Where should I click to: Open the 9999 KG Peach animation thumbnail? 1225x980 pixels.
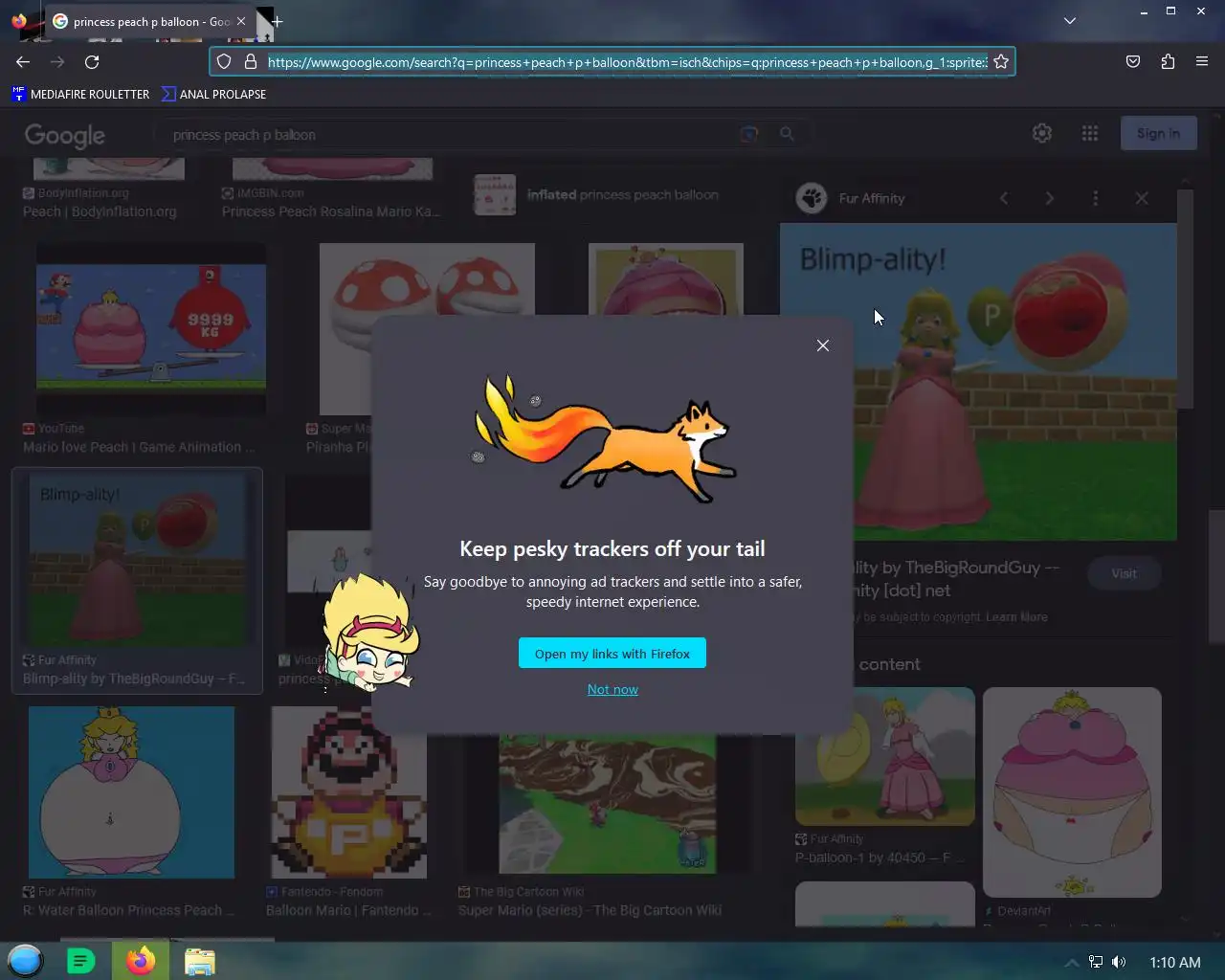click(151, 328)
